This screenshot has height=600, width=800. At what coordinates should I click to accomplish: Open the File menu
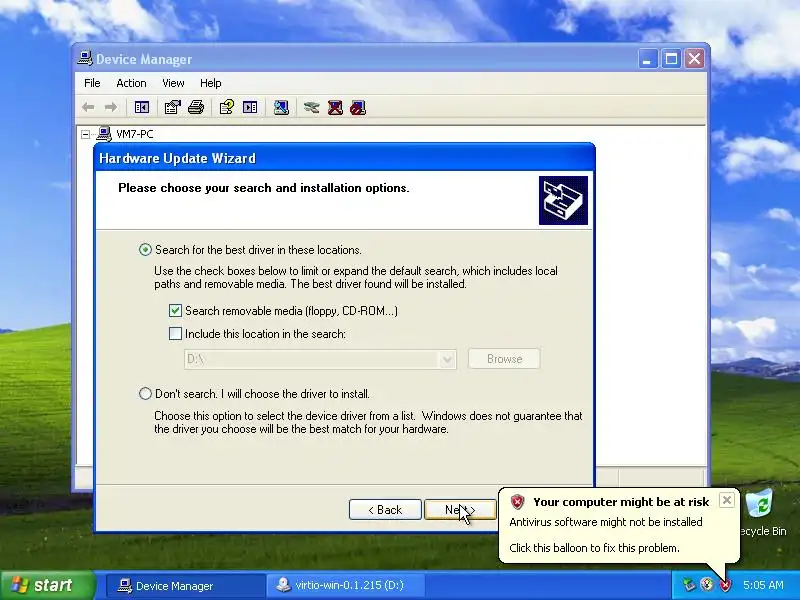click(92, 83)
